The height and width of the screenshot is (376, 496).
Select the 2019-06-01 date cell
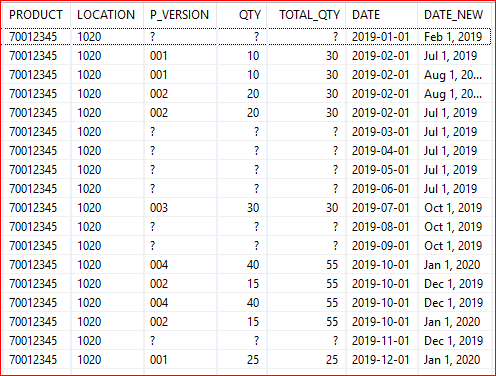(382, 189)
